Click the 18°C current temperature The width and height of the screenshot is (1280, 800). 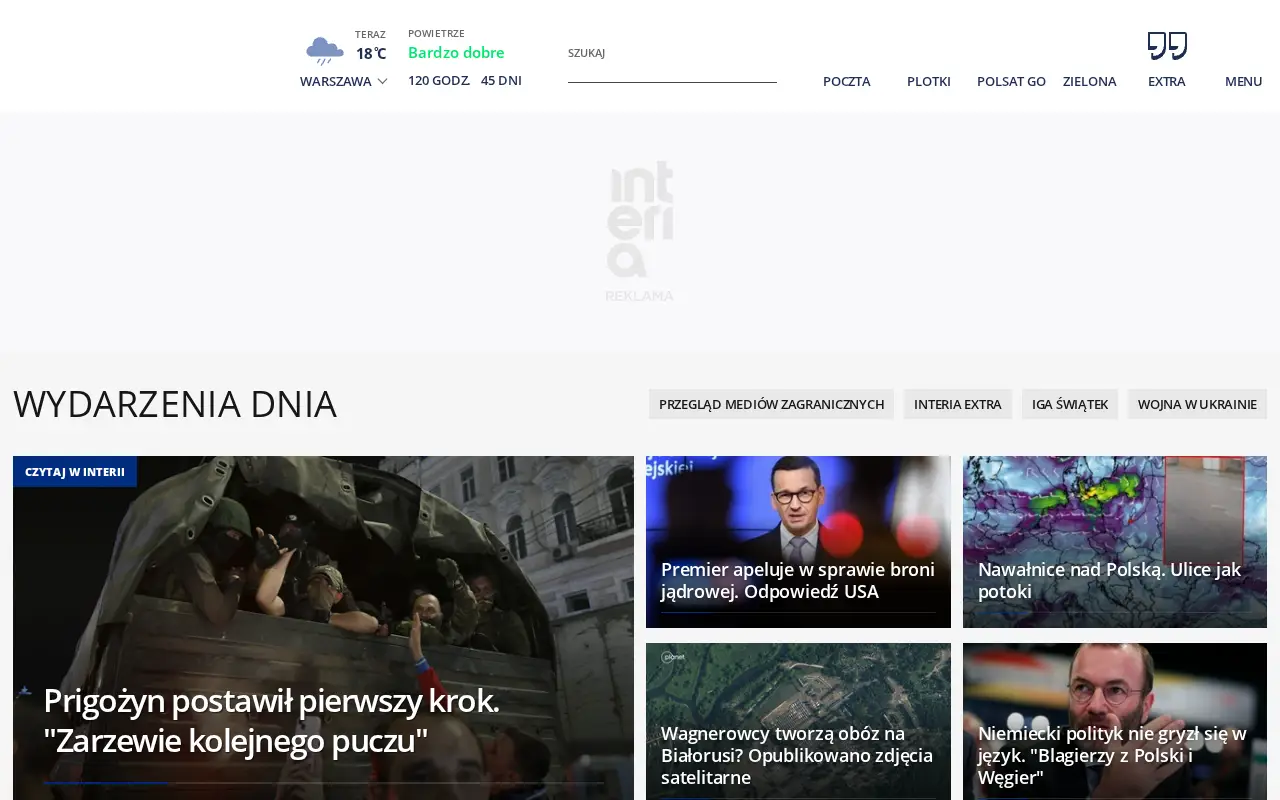(x=371, y=54)
